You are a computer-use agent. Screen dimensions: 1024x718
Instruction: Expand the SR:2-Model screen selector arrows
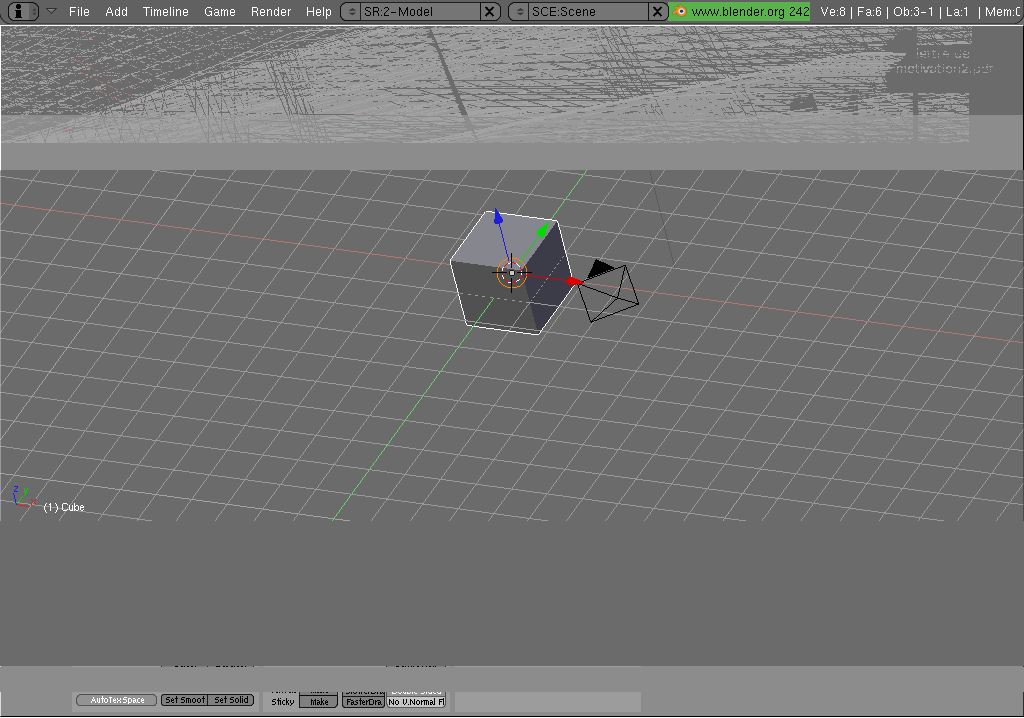(x=351, y=12)
